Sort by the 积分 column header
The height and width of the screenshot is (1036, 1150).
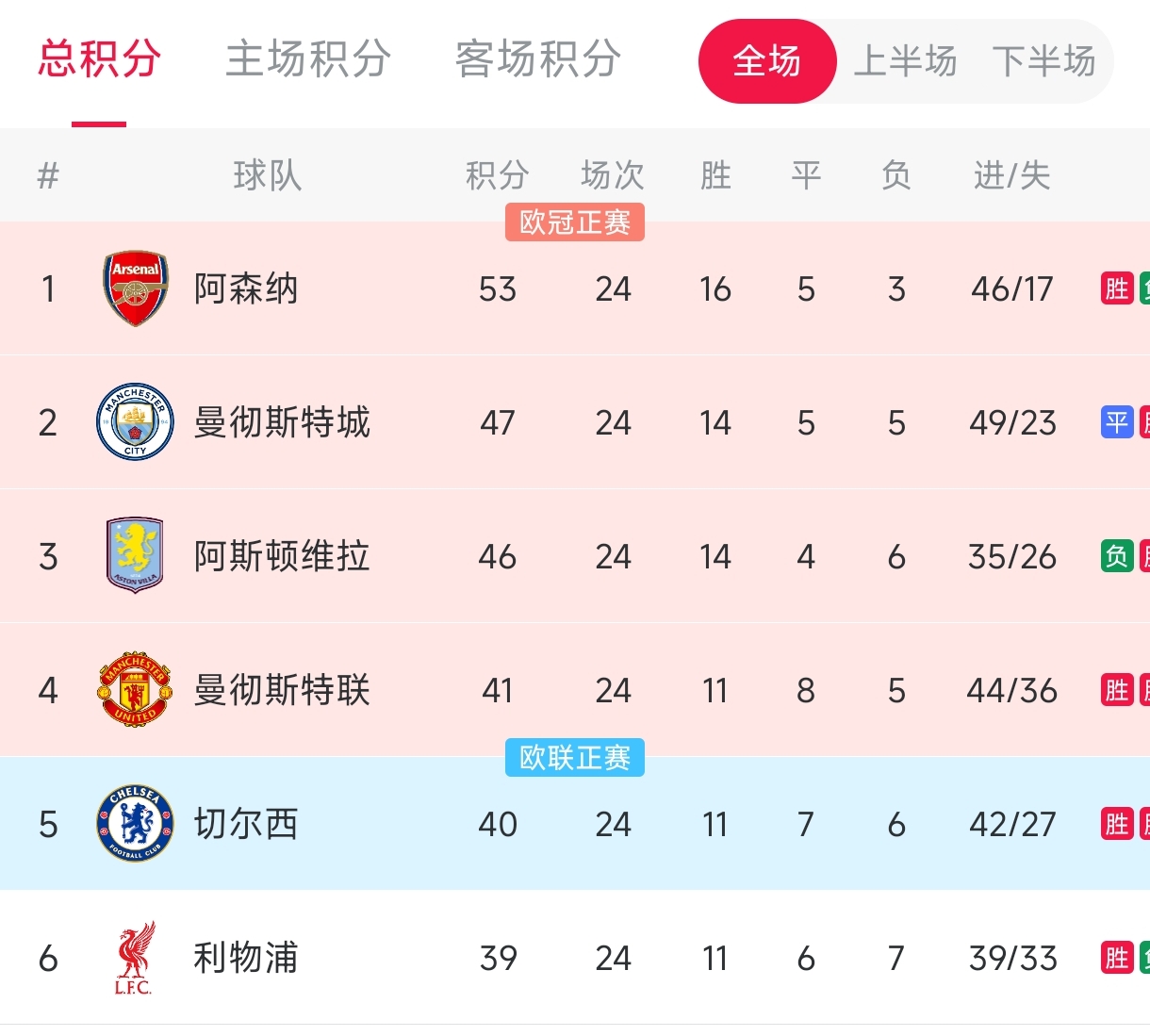[x=497, y=175]
